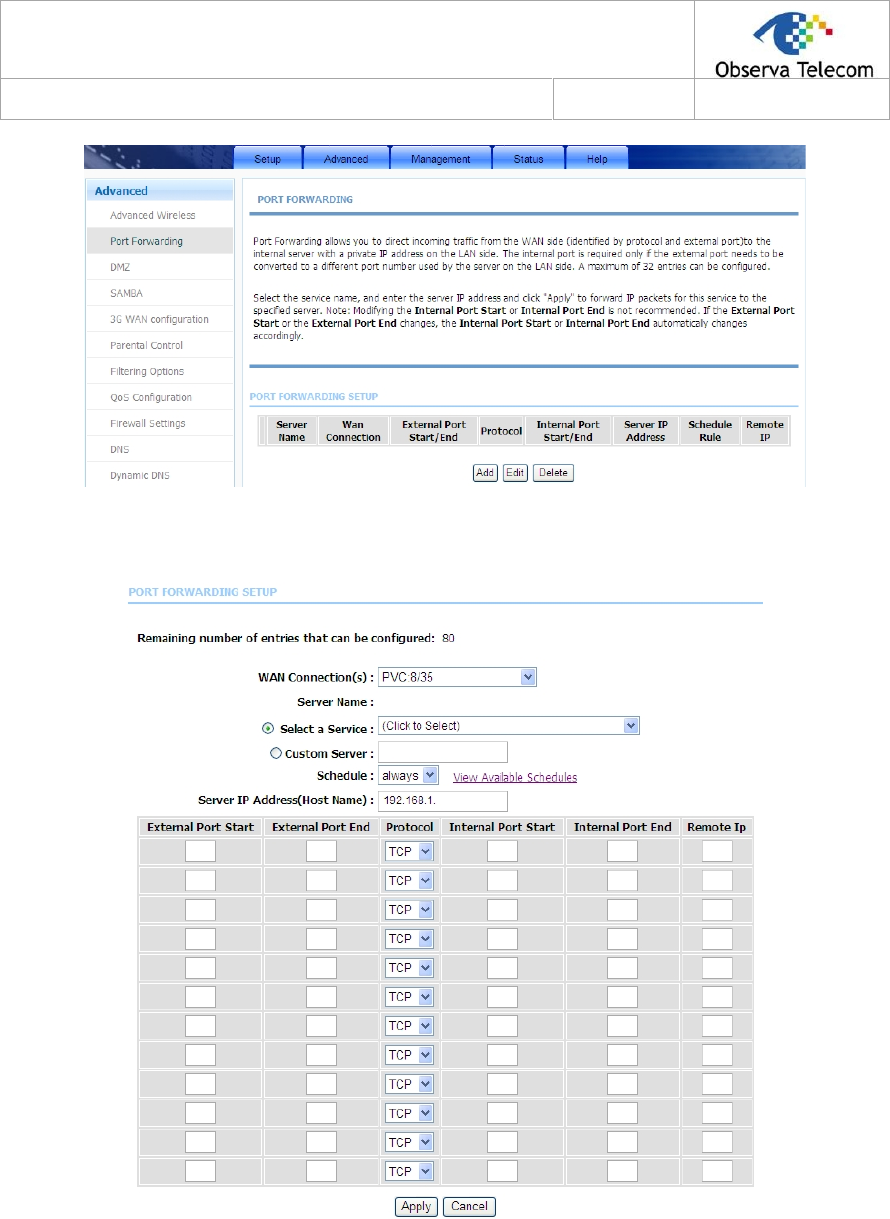Focus last row External Port Start field
The height and width of the screenshot is (1219, 890).
(201, 1171)
